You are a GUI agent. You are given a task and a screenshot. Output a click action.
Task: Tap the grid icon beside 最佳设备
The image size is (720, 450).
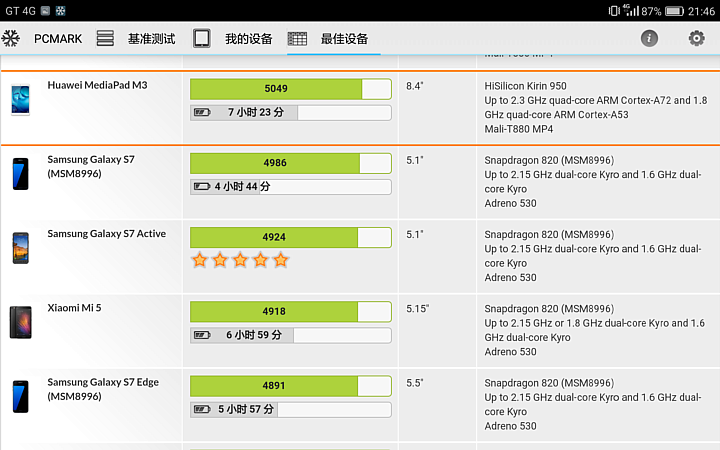[x=297, y=39]
